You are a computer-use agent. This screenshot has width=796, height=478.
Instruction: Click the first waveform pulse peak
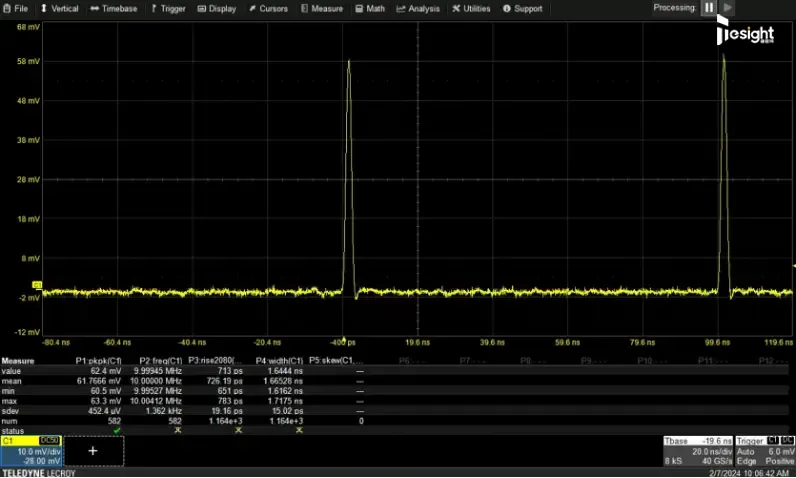[x=349, y=61]
